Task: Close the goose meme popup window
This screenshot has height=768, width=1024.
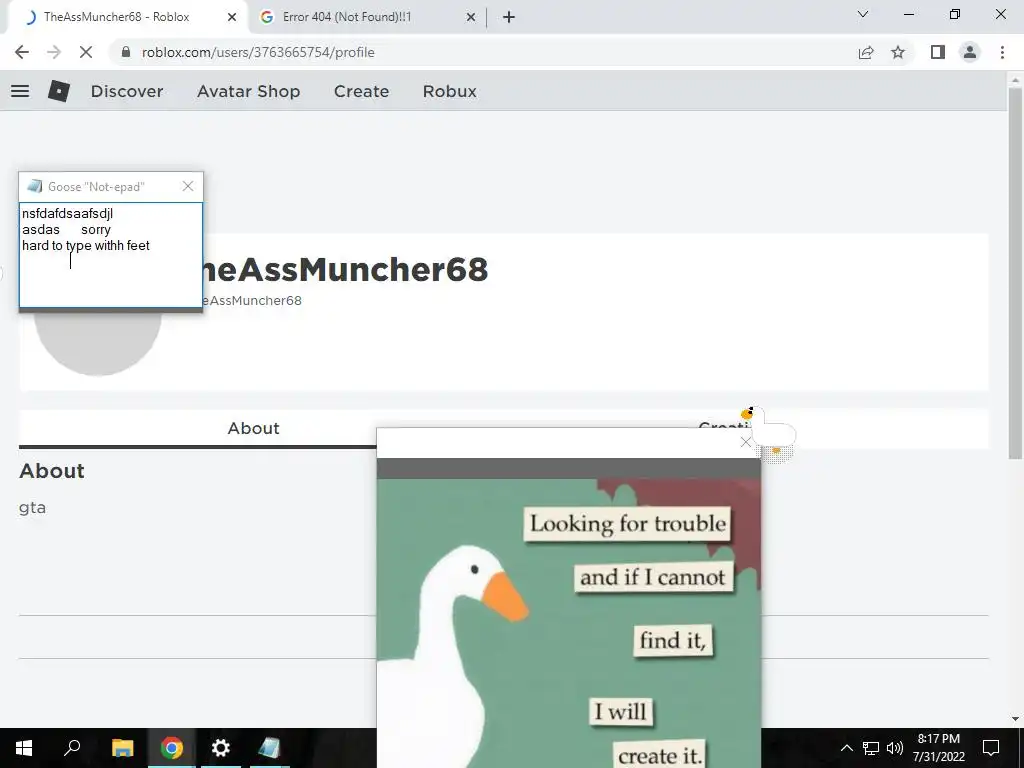Action: pyautogui.click(x=746, y=442)
